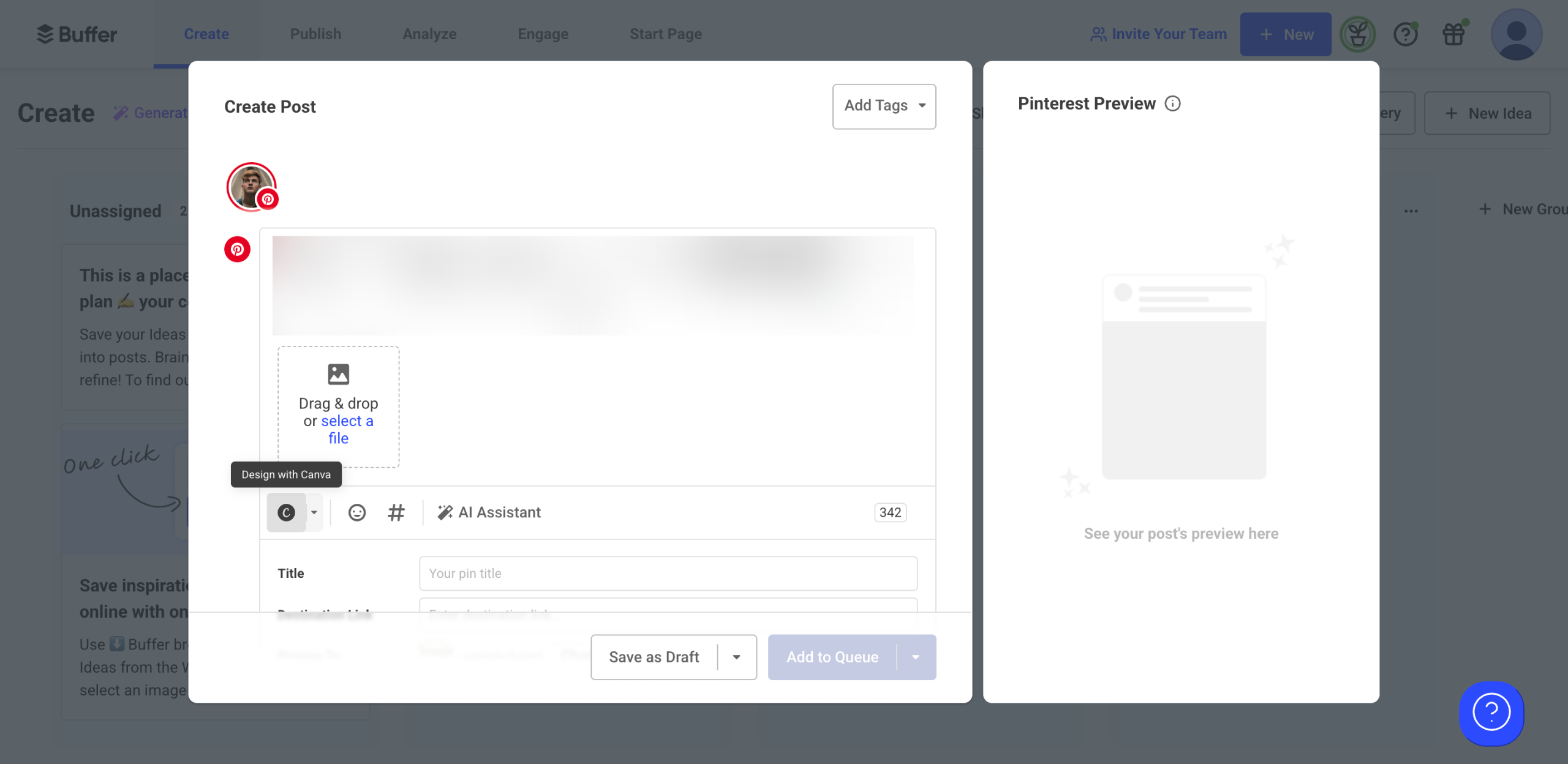Click the Canva design icon
1568x764 pixels.
[x=286, y=512]
